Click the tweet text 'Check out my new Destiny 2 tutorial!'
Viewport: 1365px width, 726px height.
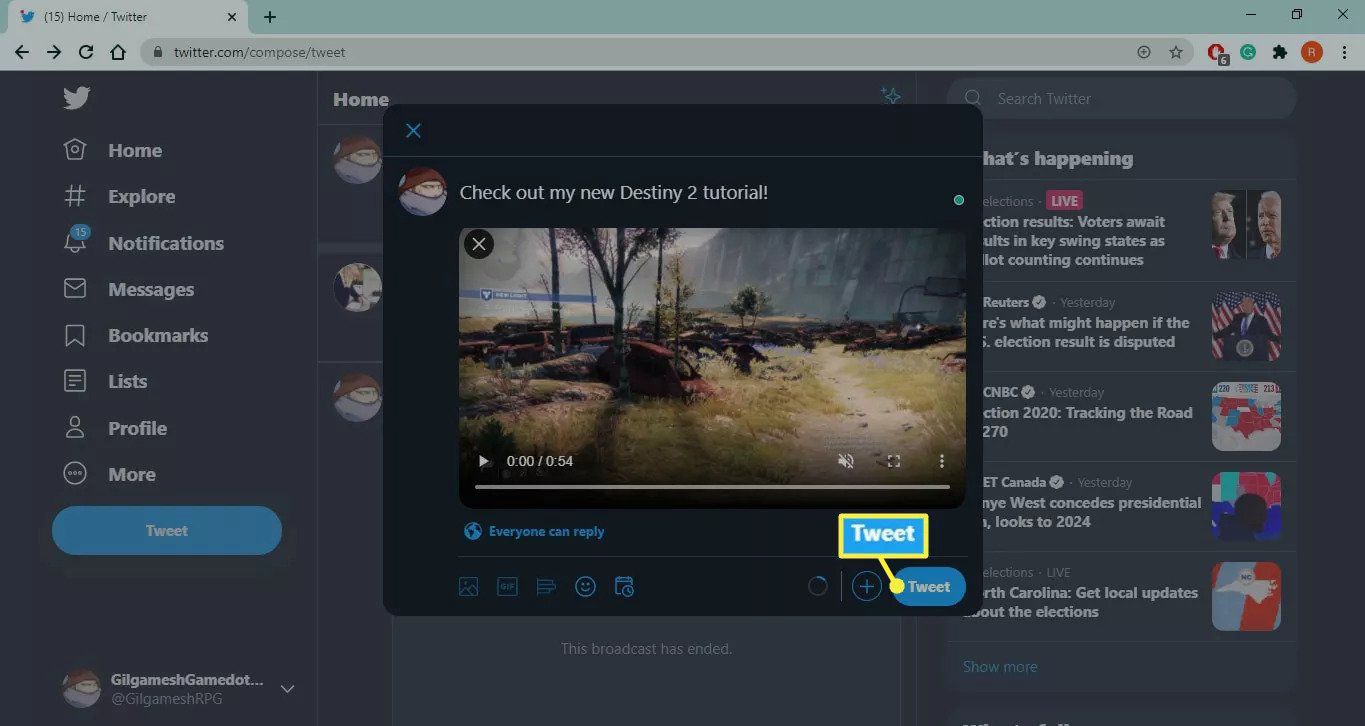614,193
